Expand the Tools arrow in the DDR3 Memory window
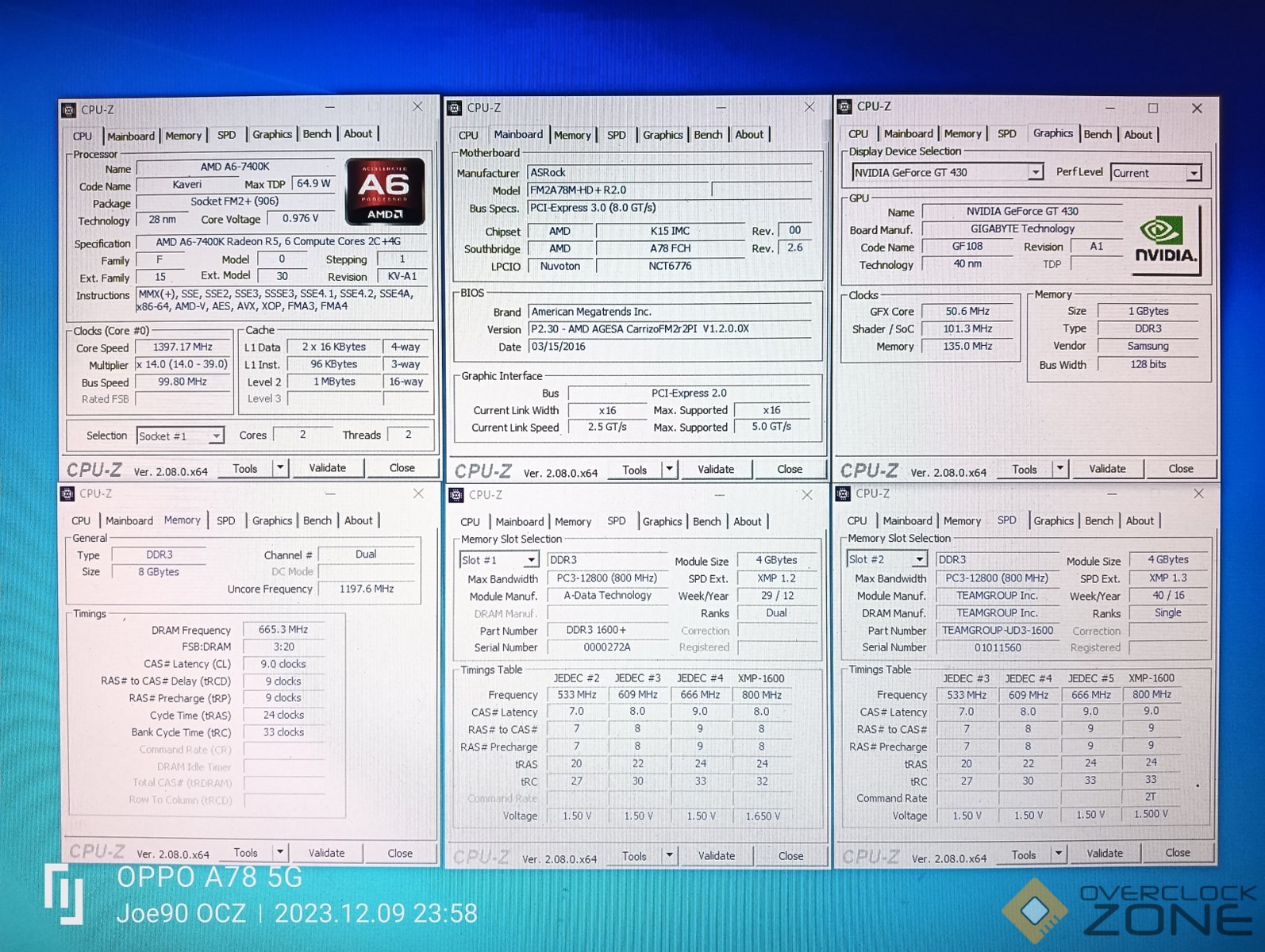Screen dimensions: 1265x952 (x=280, y=852)
